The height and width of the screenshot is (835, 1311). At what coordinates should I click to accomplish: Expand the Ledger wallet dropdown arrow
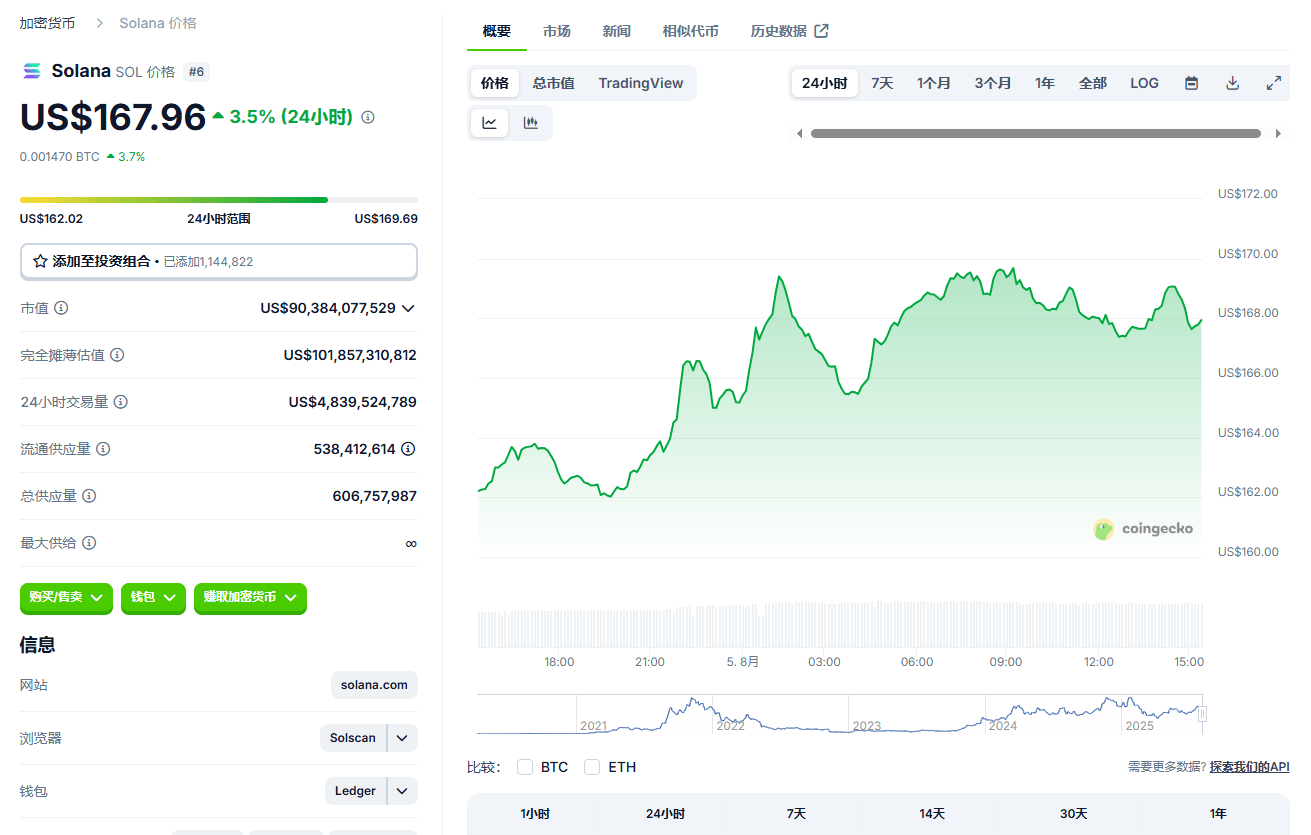(402, 791)
